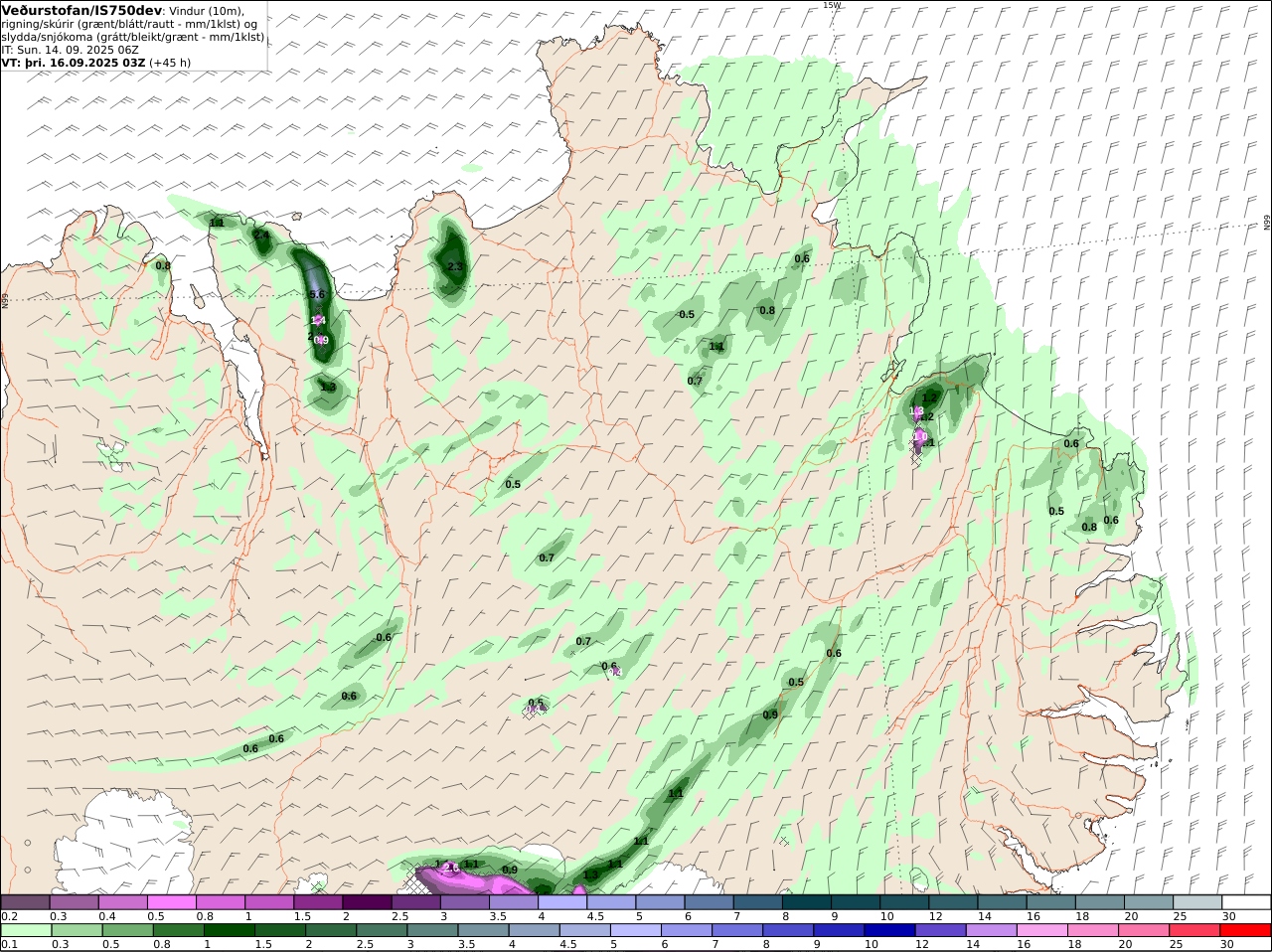
Task: Pick bright pink top swatch between 0.5 and 0.8
Action: (x=171, y=902)
